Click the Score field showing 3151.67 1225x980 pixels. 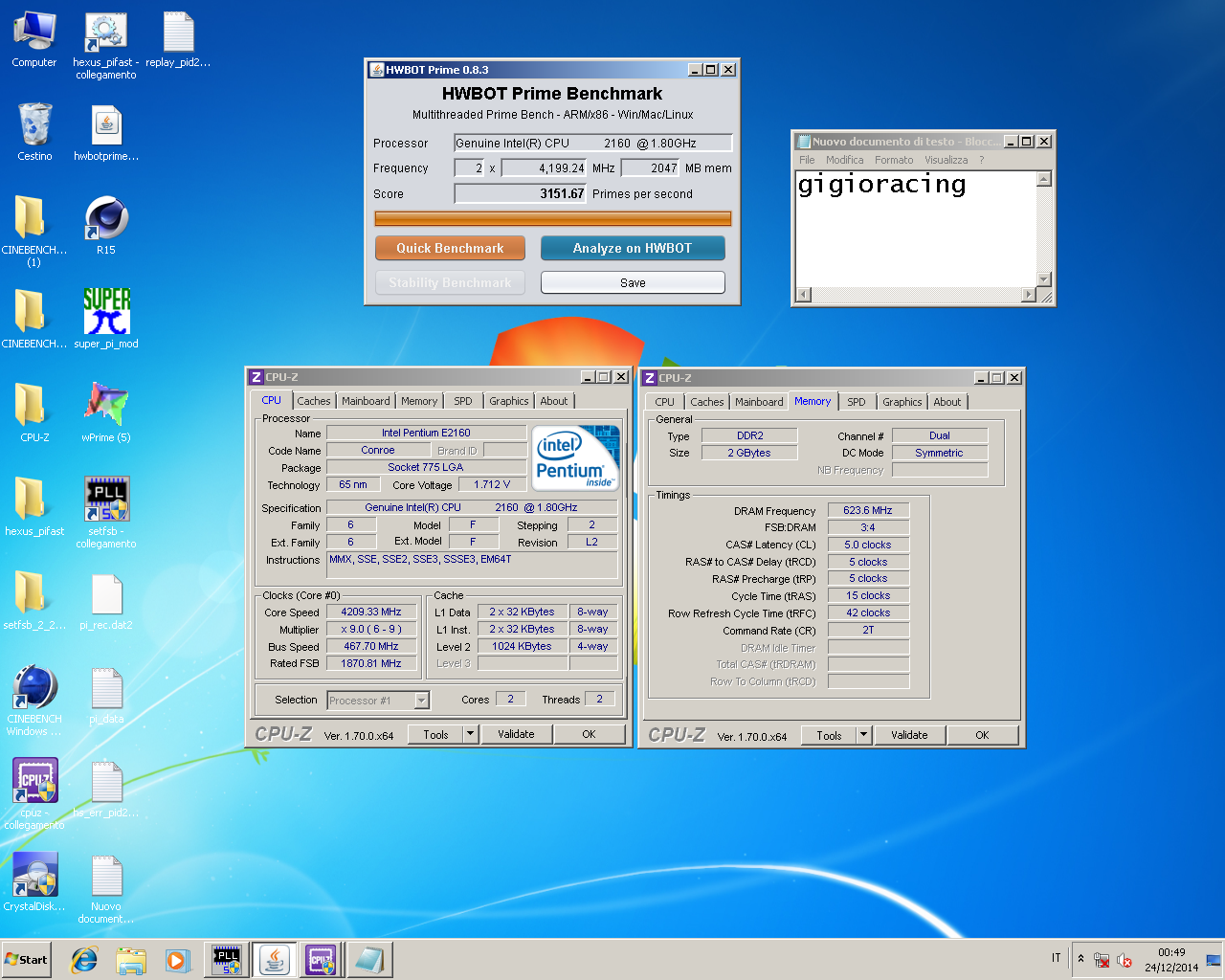coord(521,193)
